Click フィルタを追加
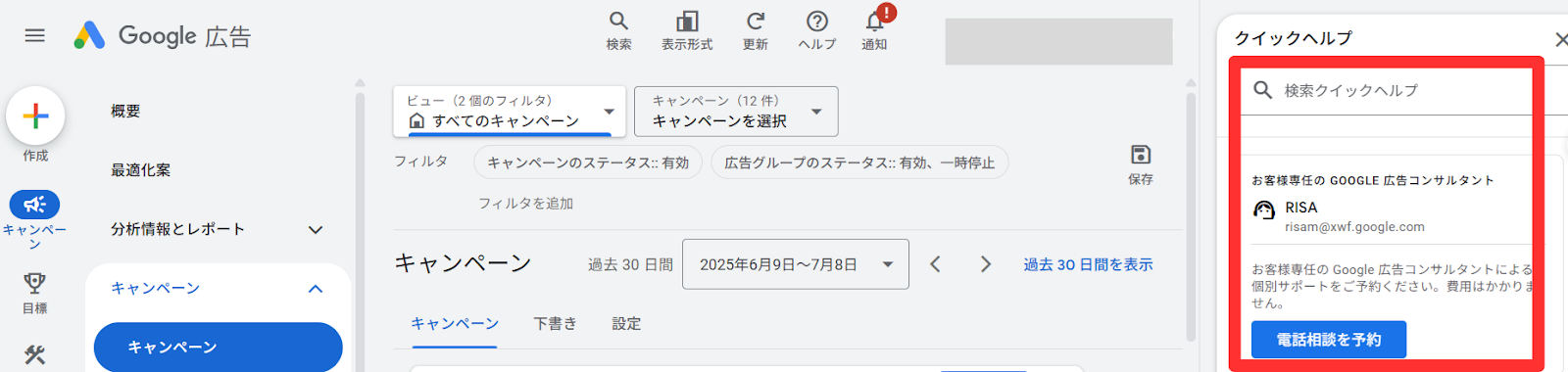Screen dimensions: 1568x372 coord(525,204)
